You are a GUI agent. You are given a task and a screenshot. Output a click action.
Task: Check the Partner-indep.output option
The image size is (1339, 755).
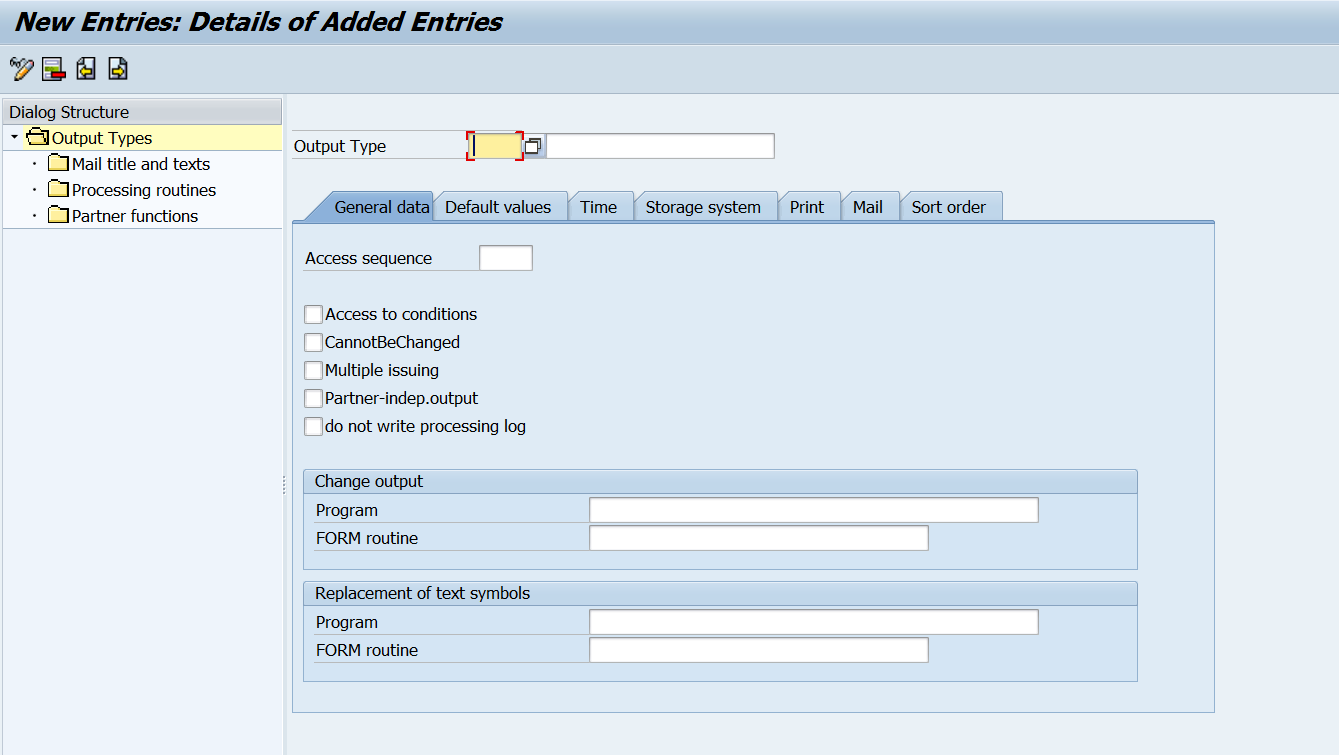click(x=314, y=398)
